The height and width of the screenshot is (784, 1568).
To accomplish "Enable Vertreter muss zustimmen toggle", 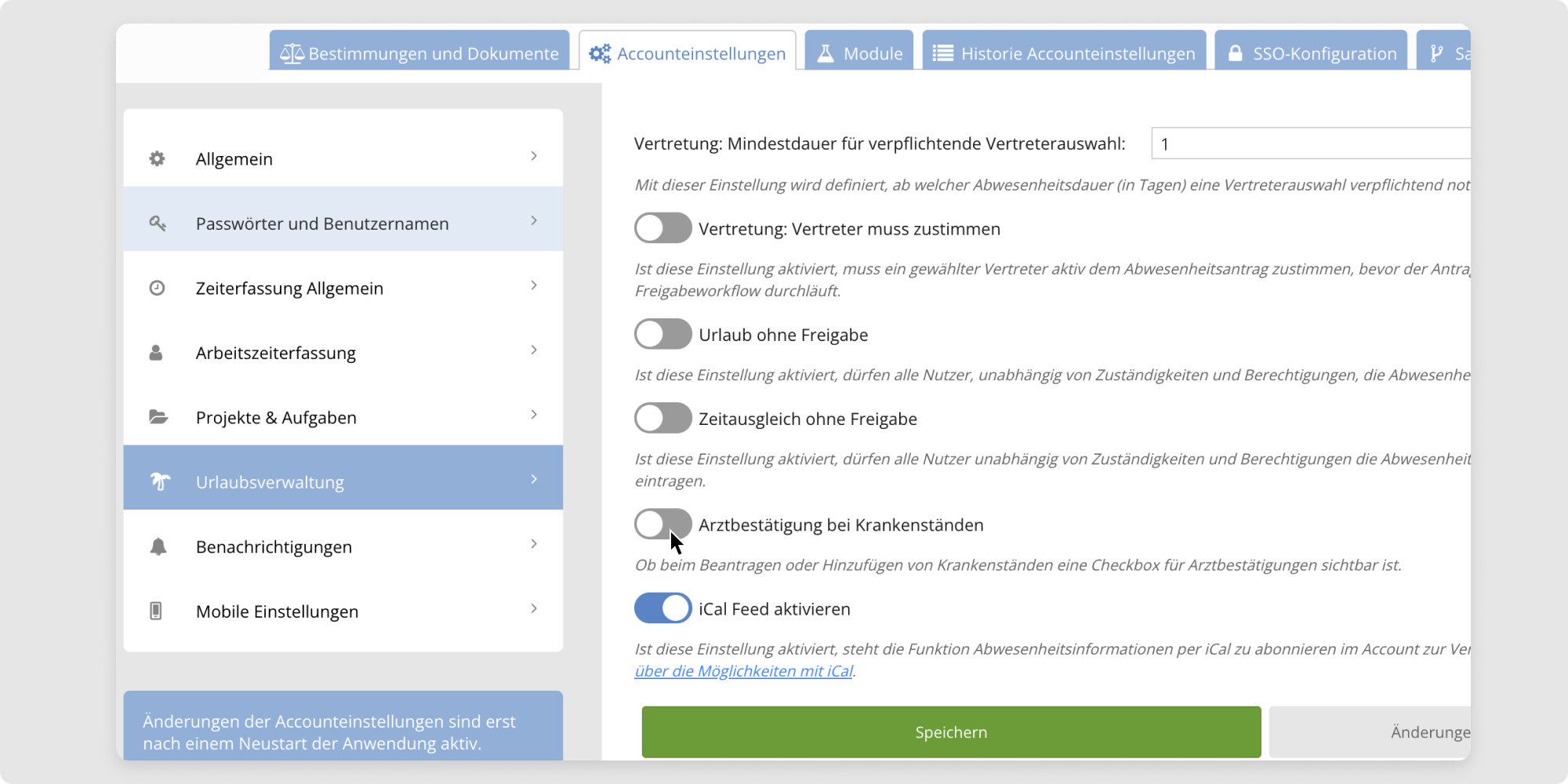I will coord(662,229).
